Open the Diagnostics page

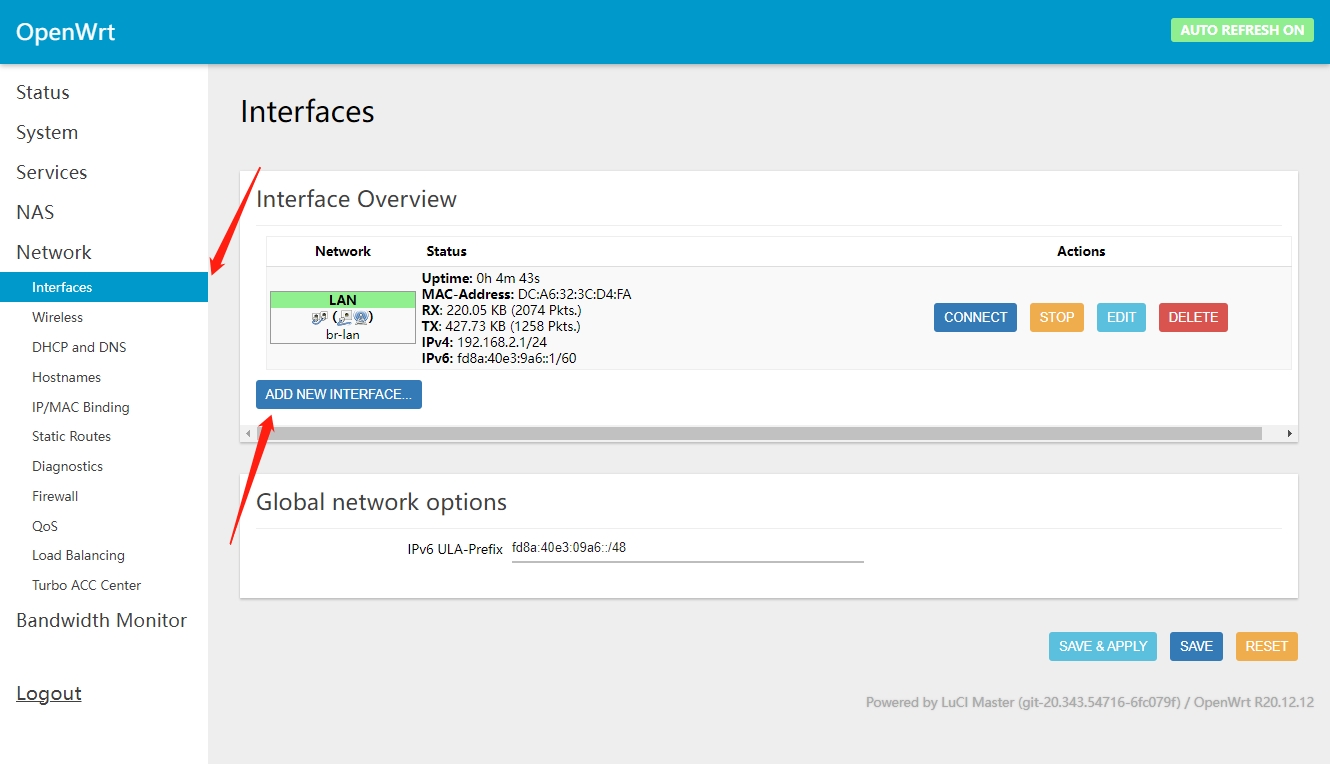point(67,466)
